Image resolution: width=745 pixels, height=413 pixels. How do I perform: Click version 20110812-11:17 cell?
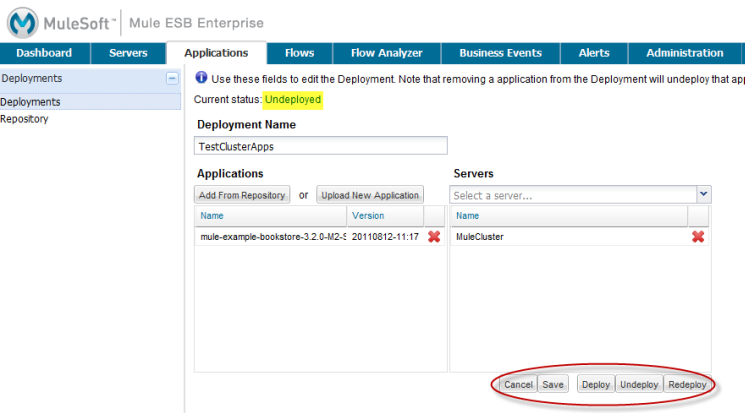pyautogui.click(x=385, y=237)
